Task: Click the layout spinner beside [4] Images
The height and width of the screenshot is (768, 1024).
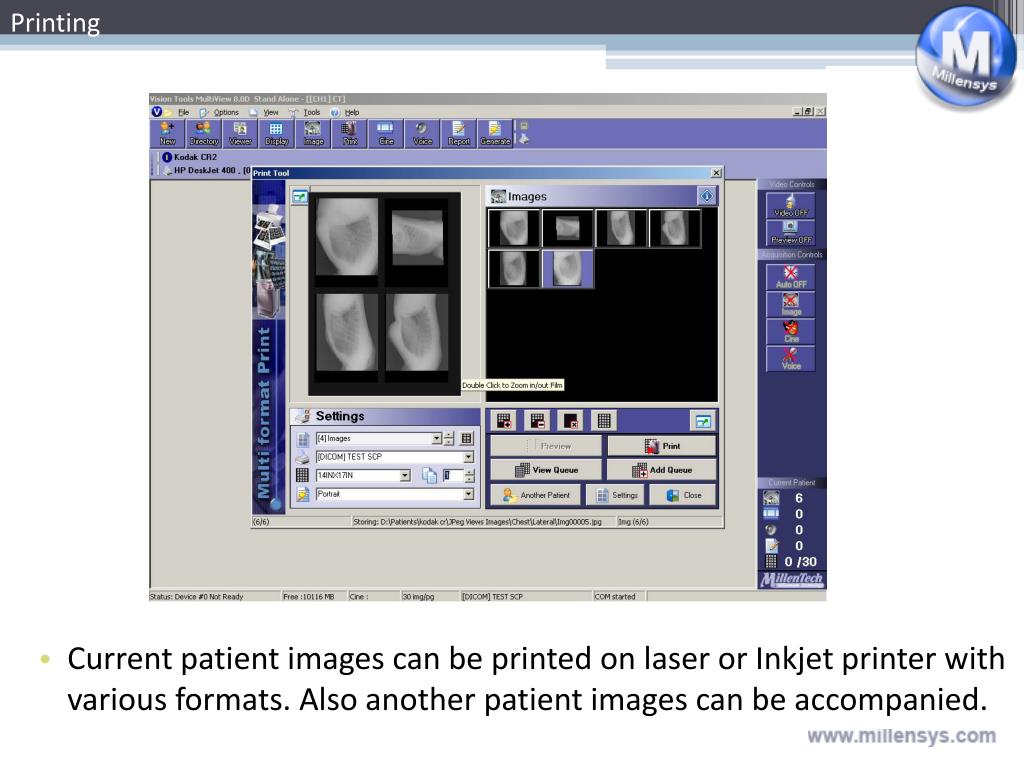Action: 449,439
